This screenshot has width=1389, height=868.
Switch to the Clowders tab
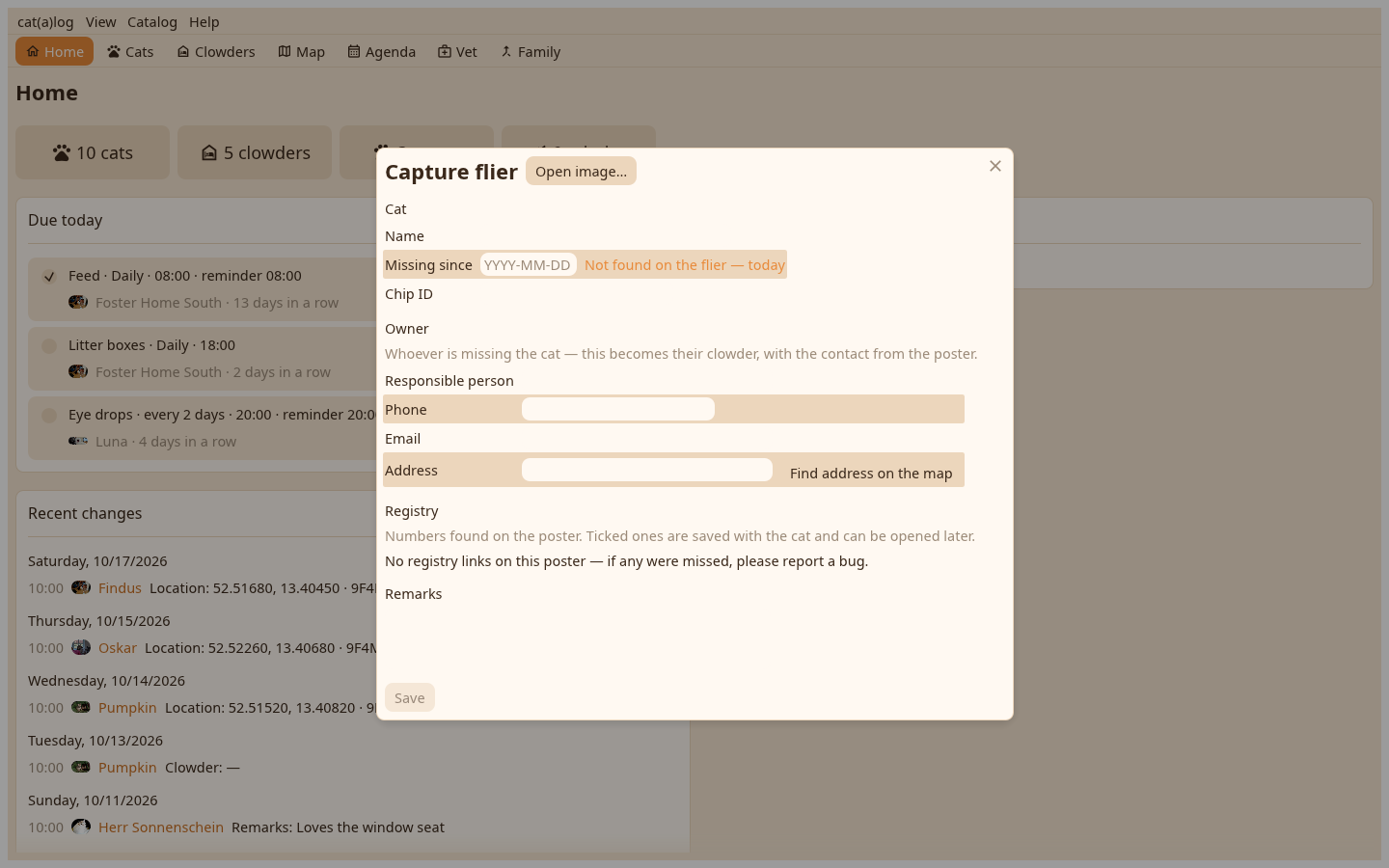(216, 51)
